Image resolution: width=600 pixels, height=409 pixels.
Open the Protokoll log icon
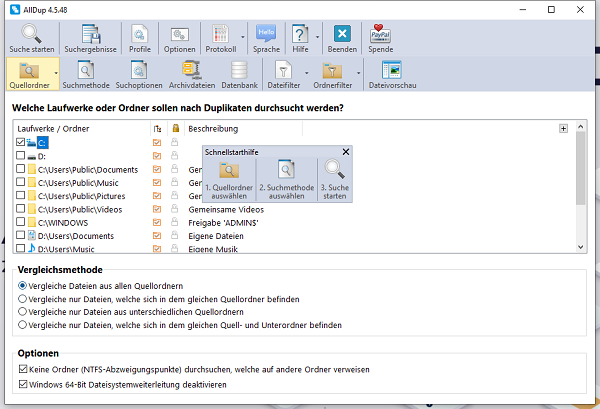click(220, 34)
